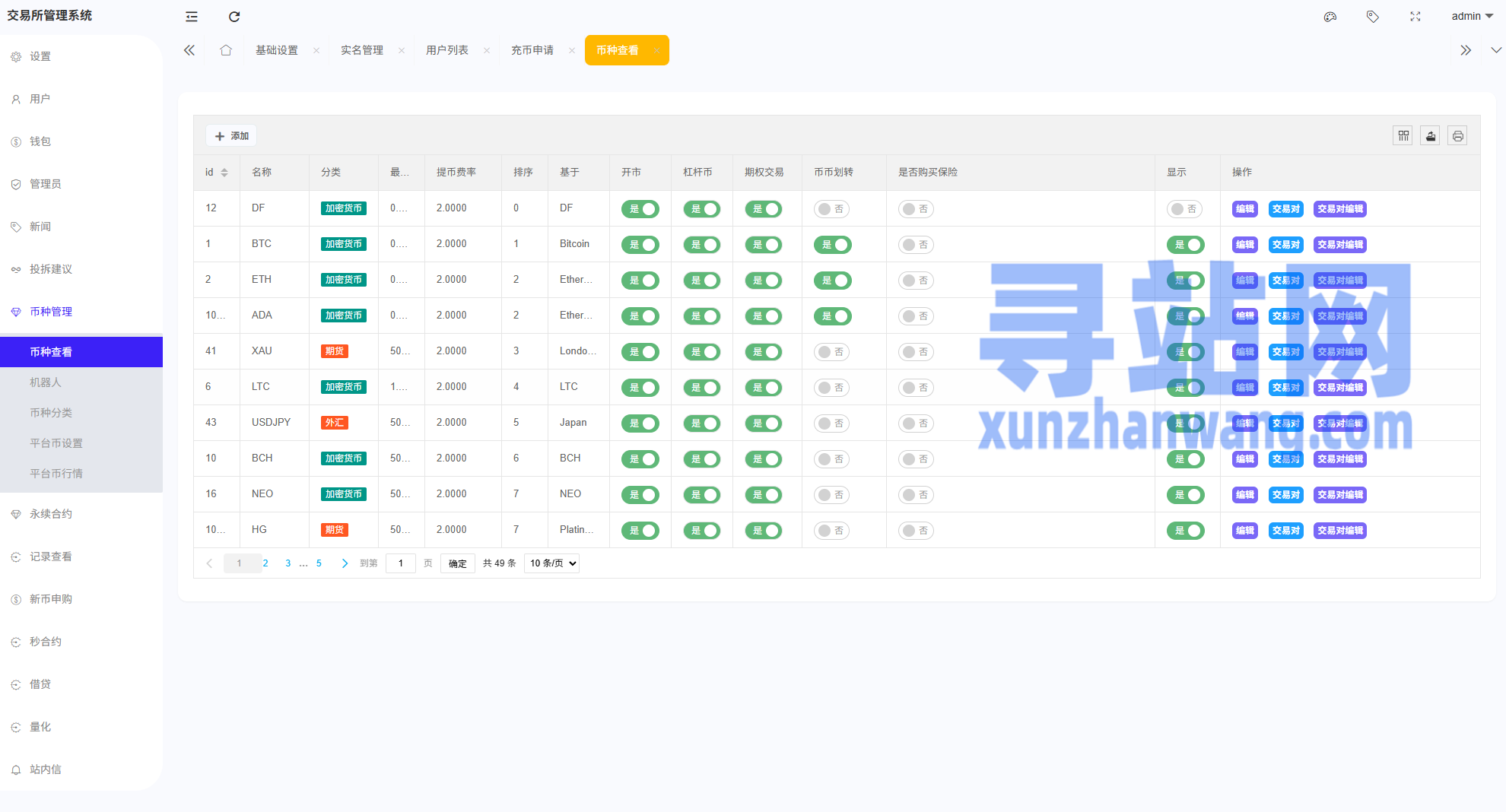
Task: Collapse the sidebar with the menu icon
Action: 192,17
